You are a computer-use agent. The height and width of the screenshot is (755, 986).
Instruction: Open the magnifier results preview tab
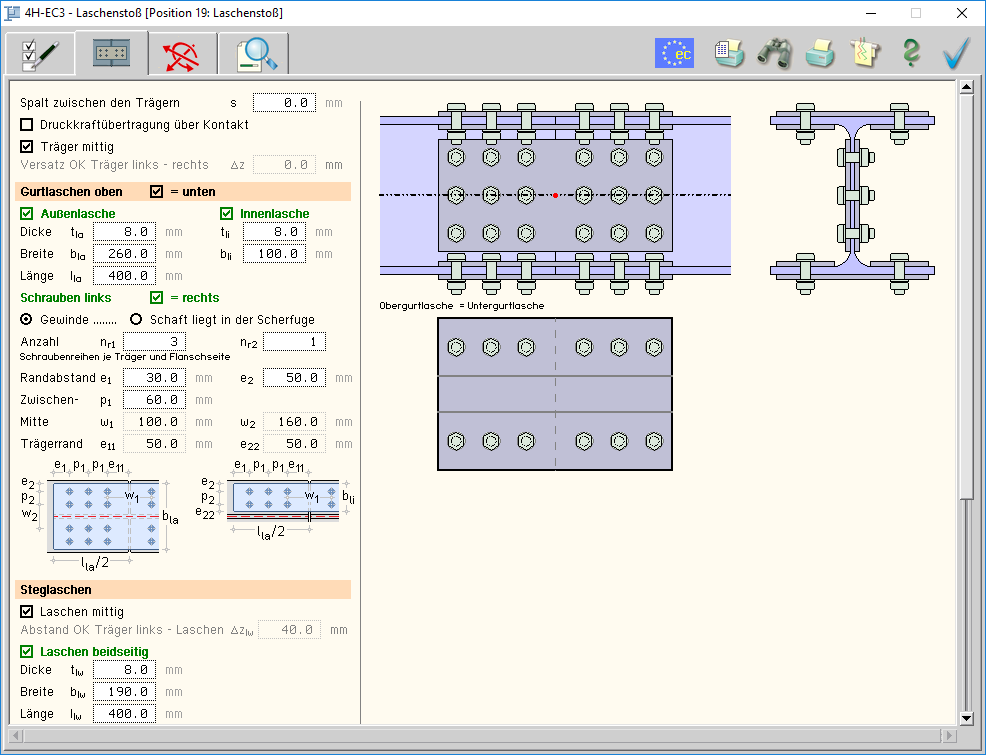pyautogui.click(x=254, y=53)
